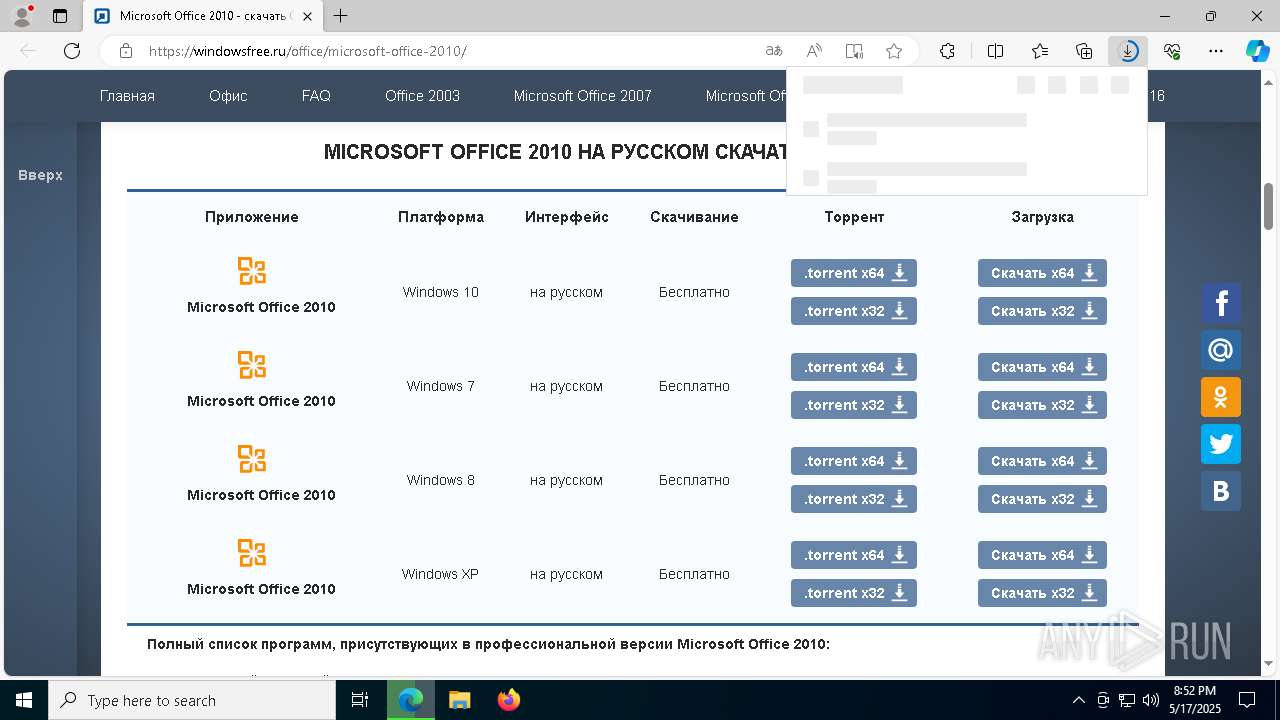Image resolution: width=1280 pixels, height=720 pixels.
Task: Open Windows Start menu
Action: tap(23, 700)
